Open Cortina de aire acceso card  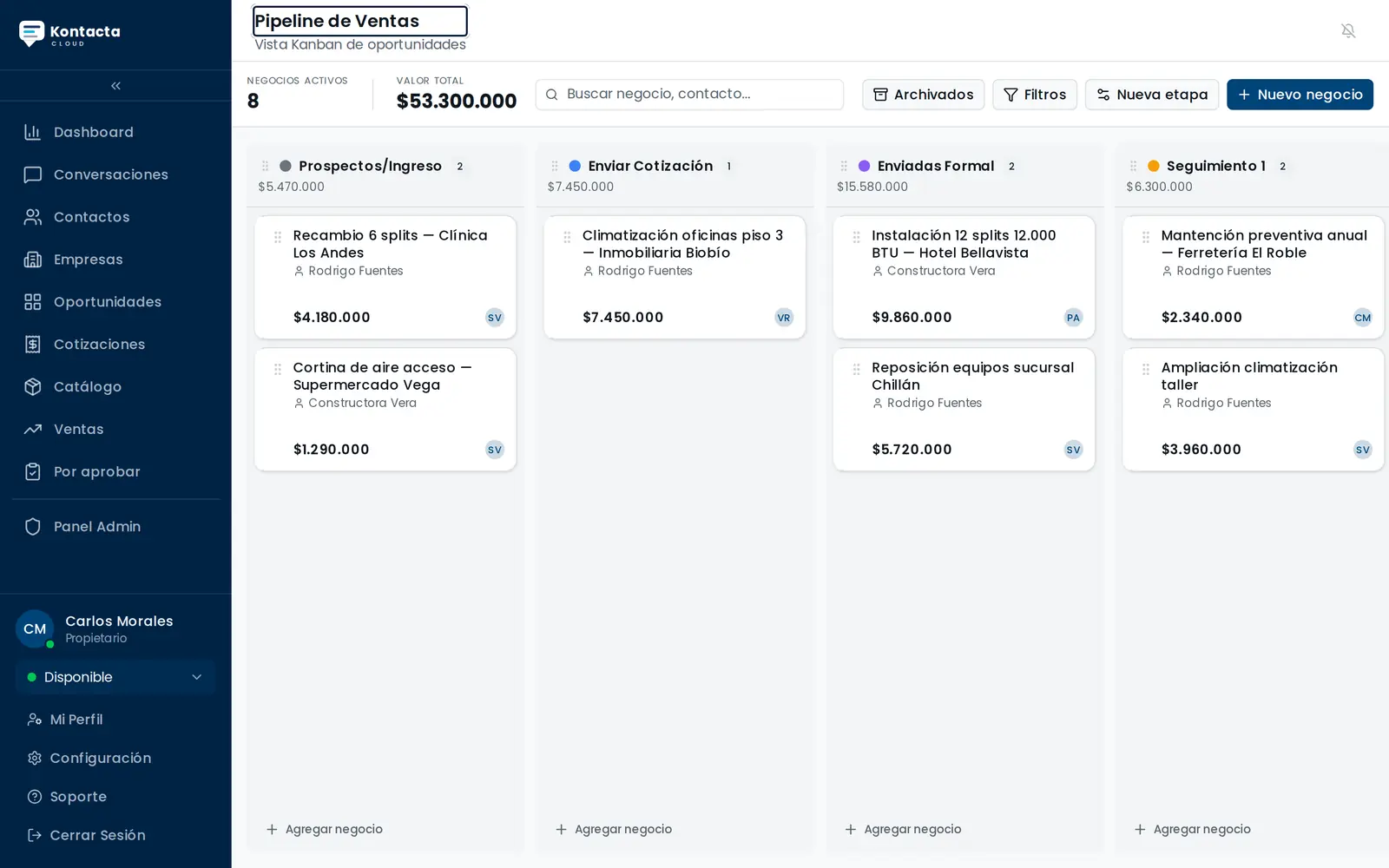pyautogui.click(x=385, y=410)
